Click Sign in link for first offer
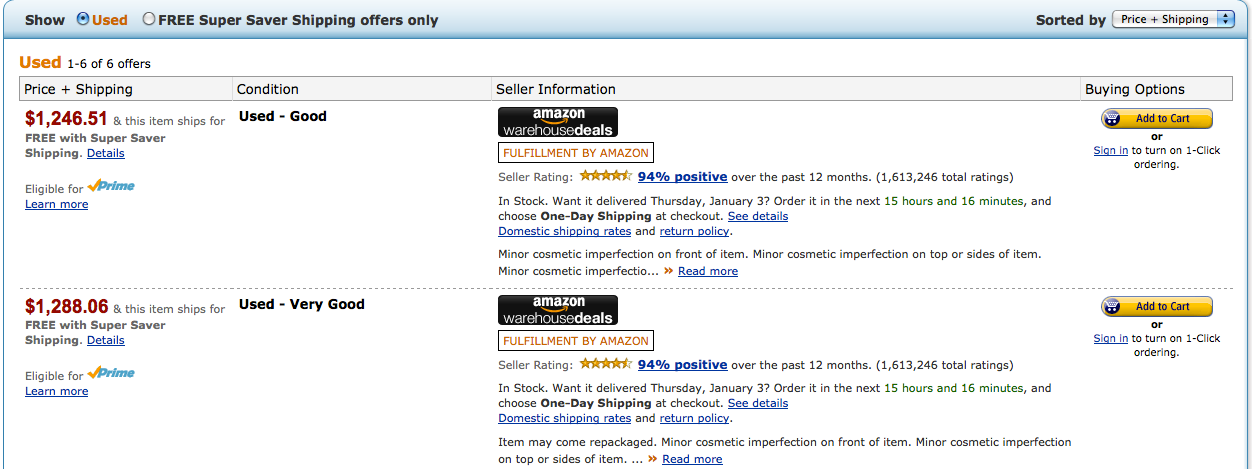Image resolution: width=1258 pixels, height=469 pixels. 1111,151
